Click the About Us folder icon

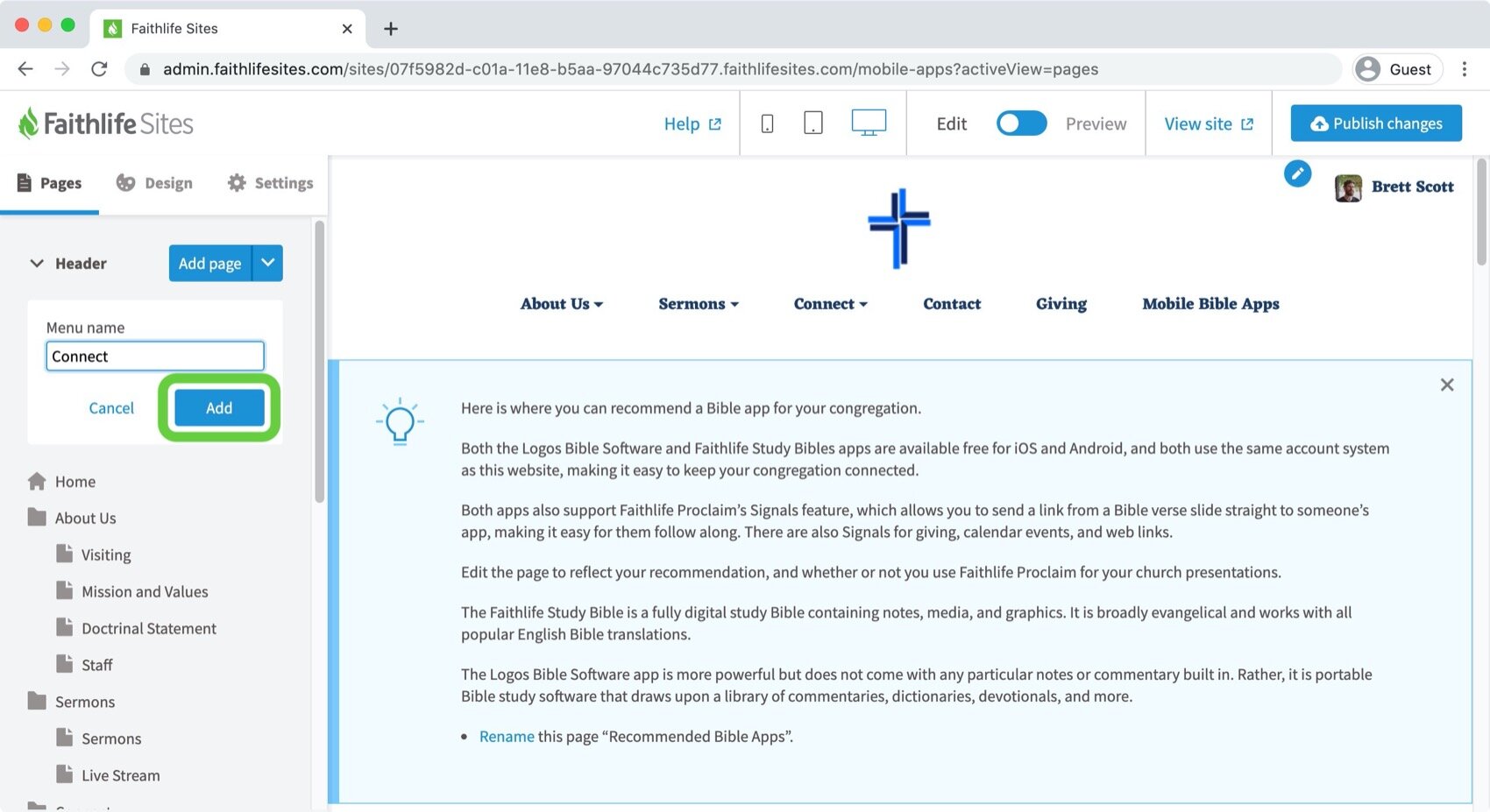(x=37, y=517)
